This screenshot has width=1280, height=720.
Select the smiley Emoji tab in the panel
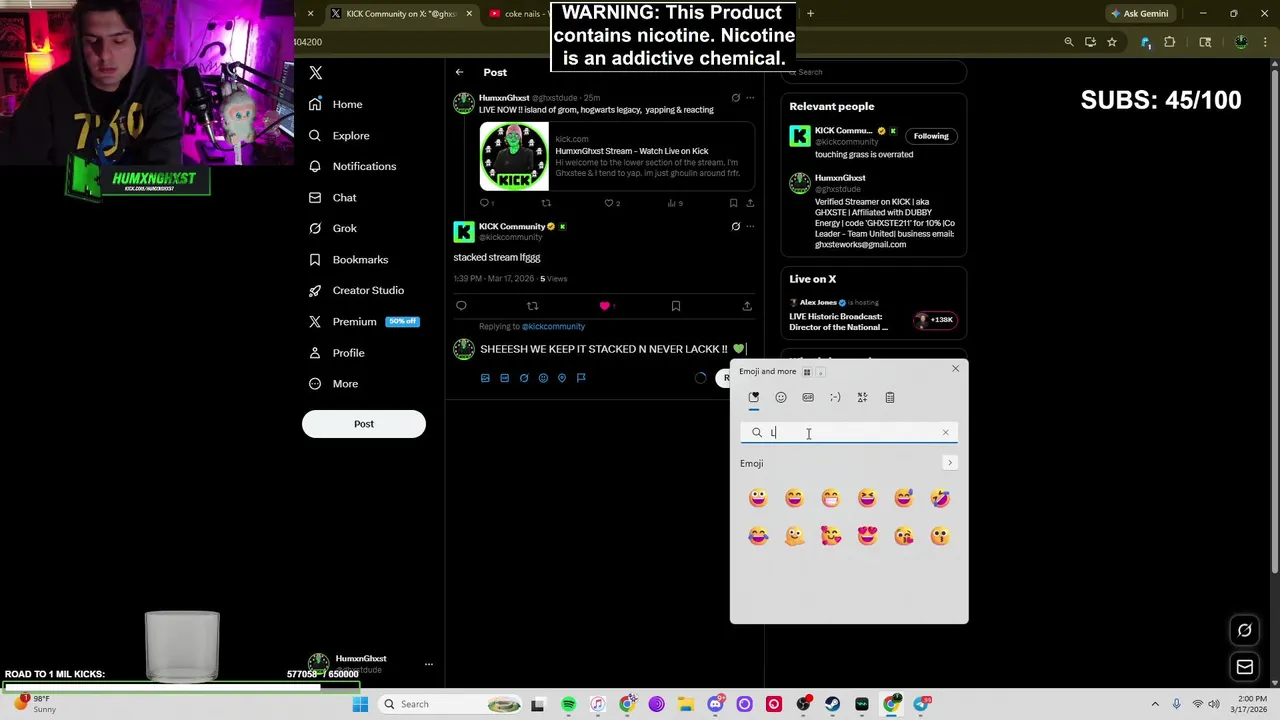[x=781, y=397]
